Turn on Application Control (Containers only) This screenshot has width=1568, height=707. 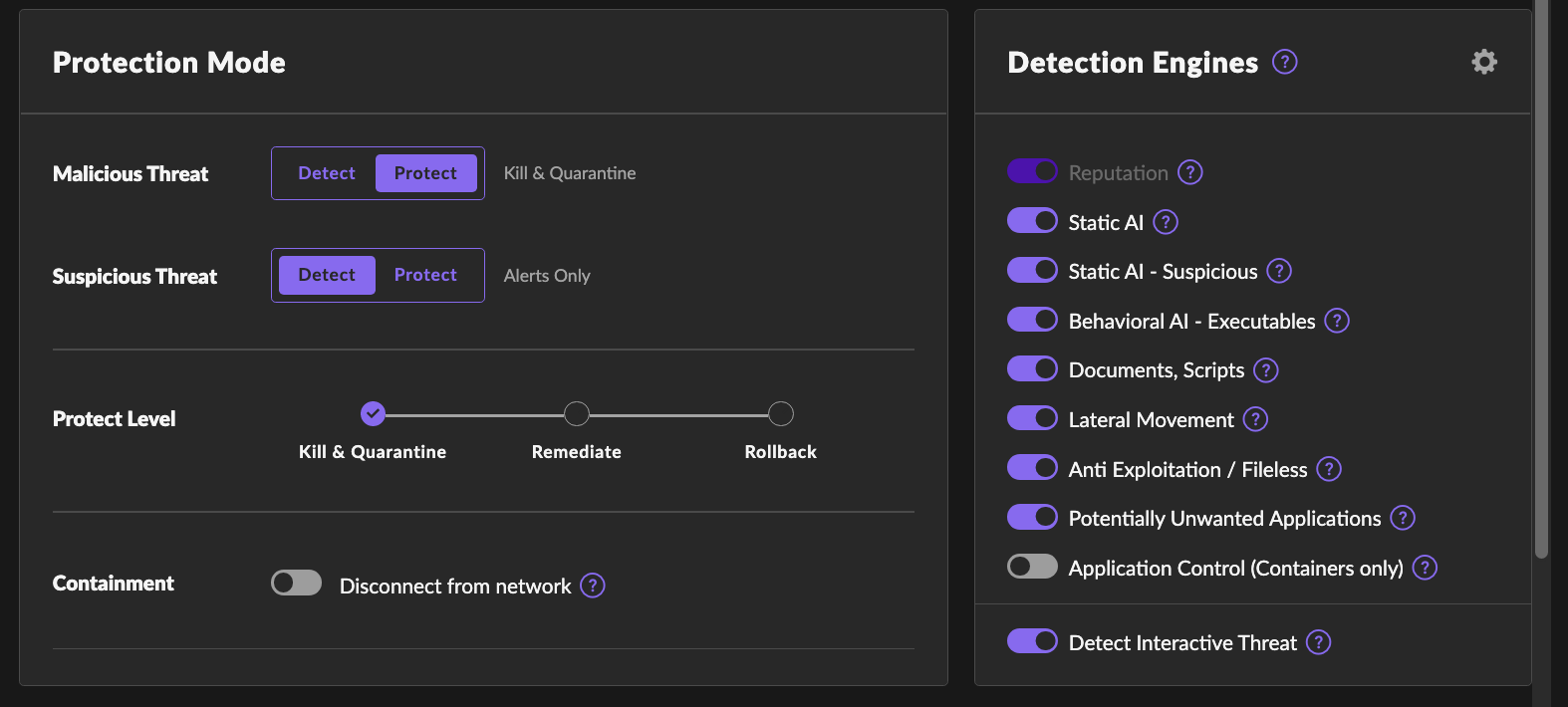pyautogui.click(x=1032, y=567)
